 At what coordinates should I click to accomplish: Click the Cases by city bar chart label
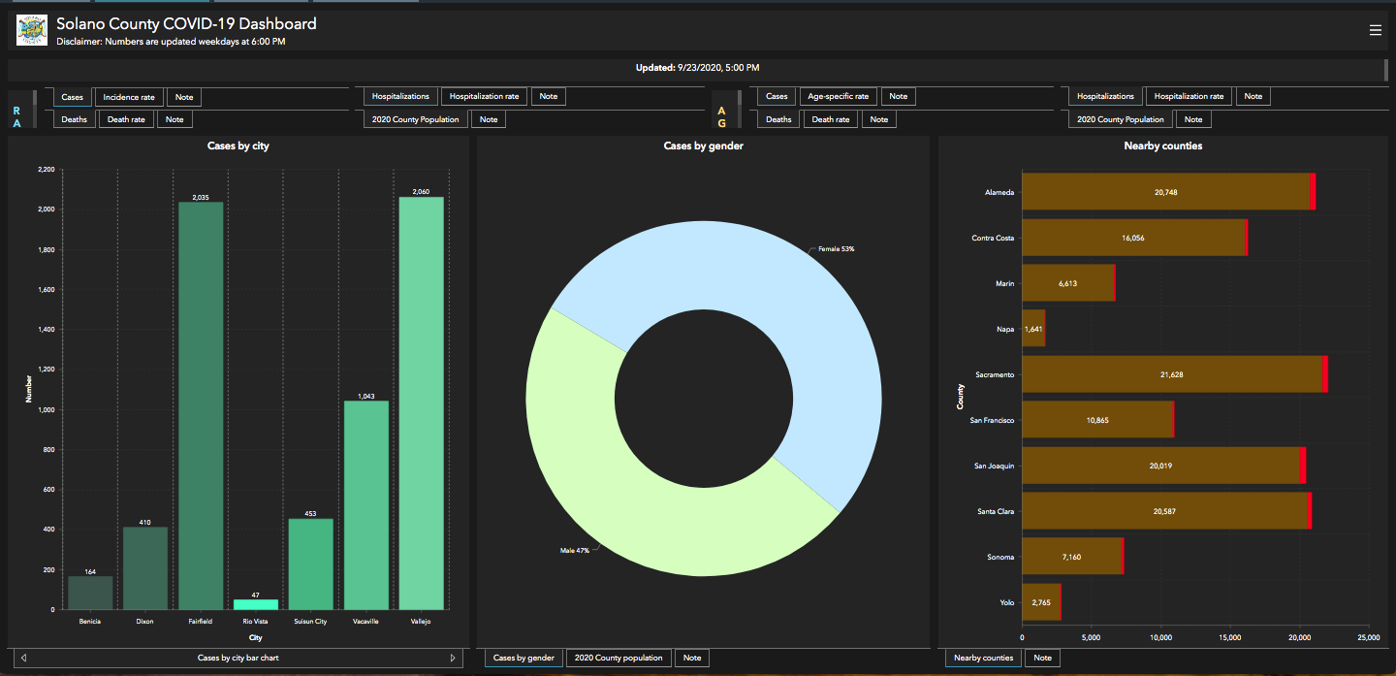[238, 658]
